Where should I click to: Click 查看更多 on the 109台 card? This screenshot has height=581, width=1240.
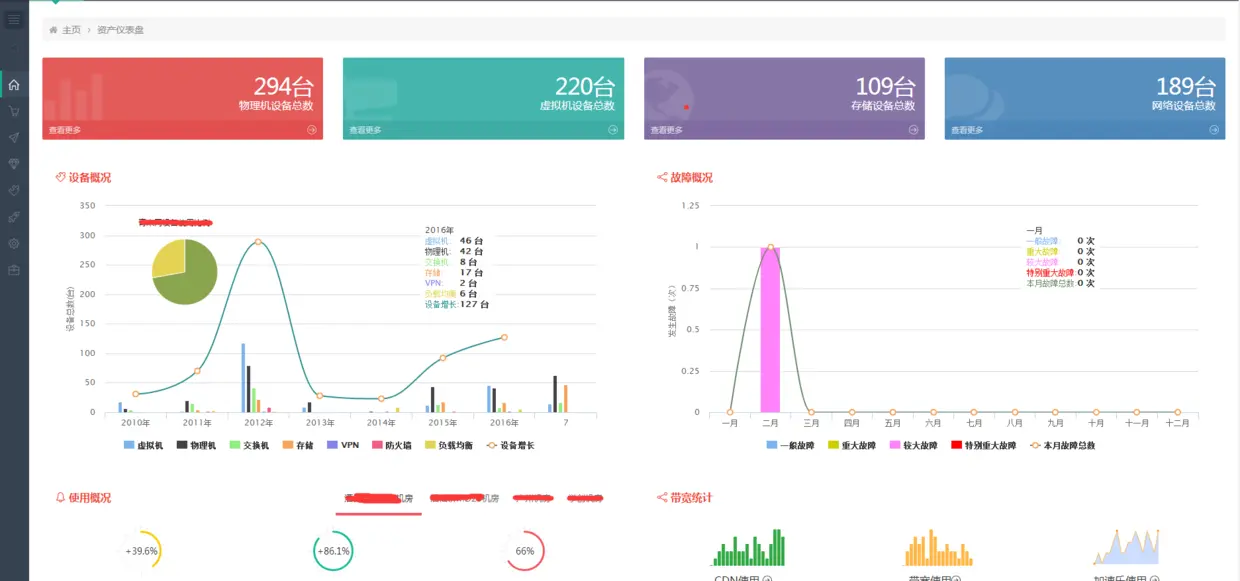666,130
